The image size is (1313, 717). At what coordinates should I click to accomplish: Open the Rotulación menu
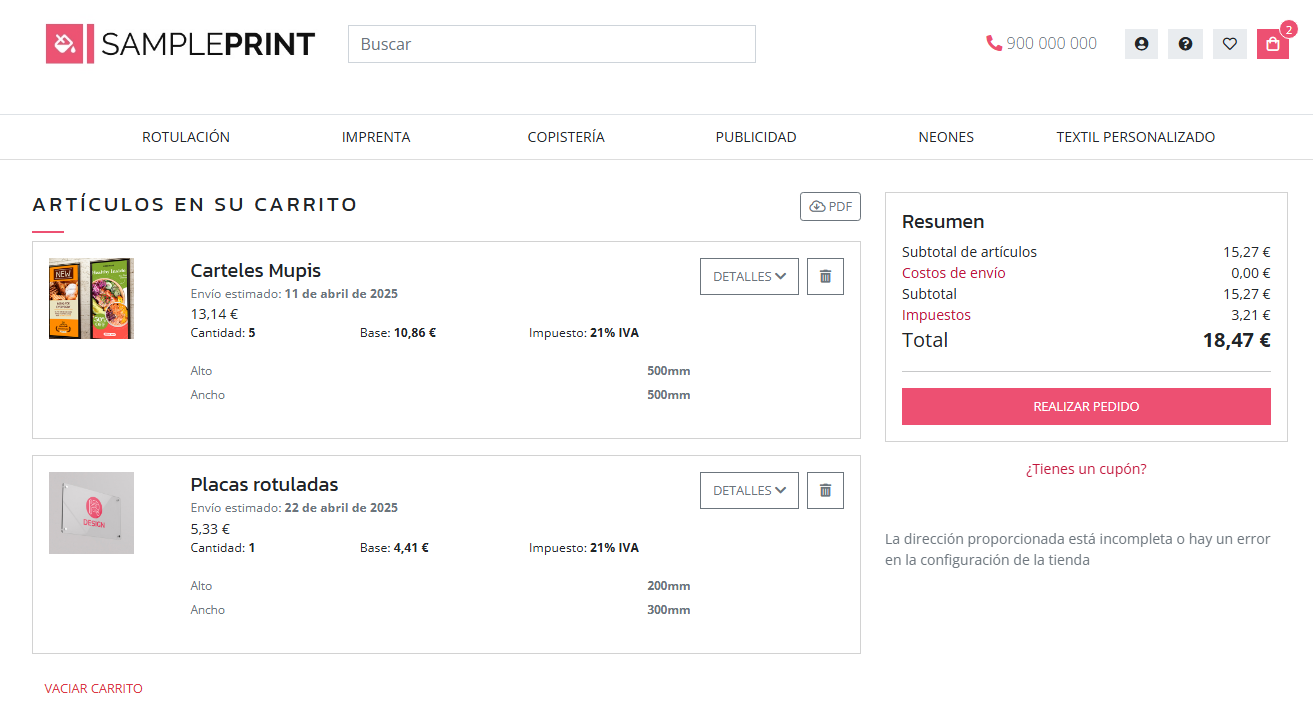(x=186, y=137)
